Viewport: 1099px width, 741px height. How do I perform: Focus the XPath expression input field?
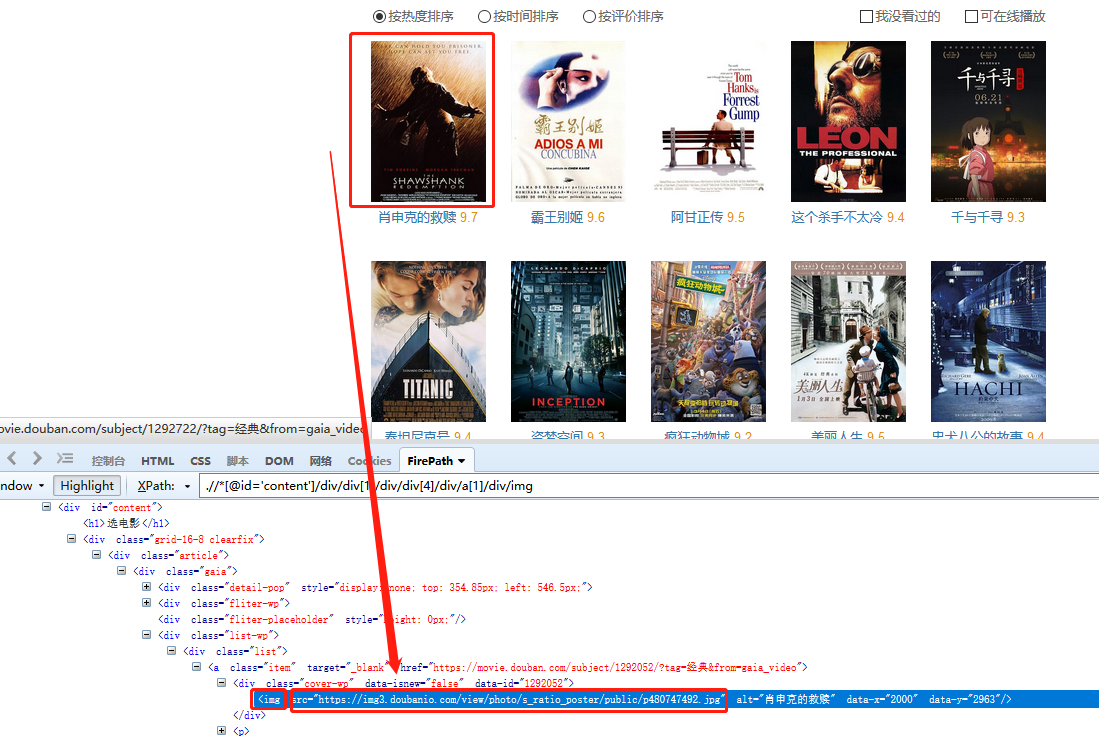tap(649, 486)
